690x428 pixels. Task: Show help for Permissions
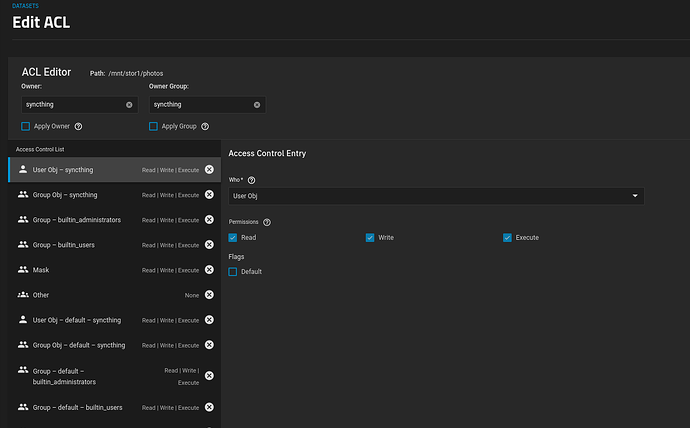pyautogui.click(x=267, y=222)
